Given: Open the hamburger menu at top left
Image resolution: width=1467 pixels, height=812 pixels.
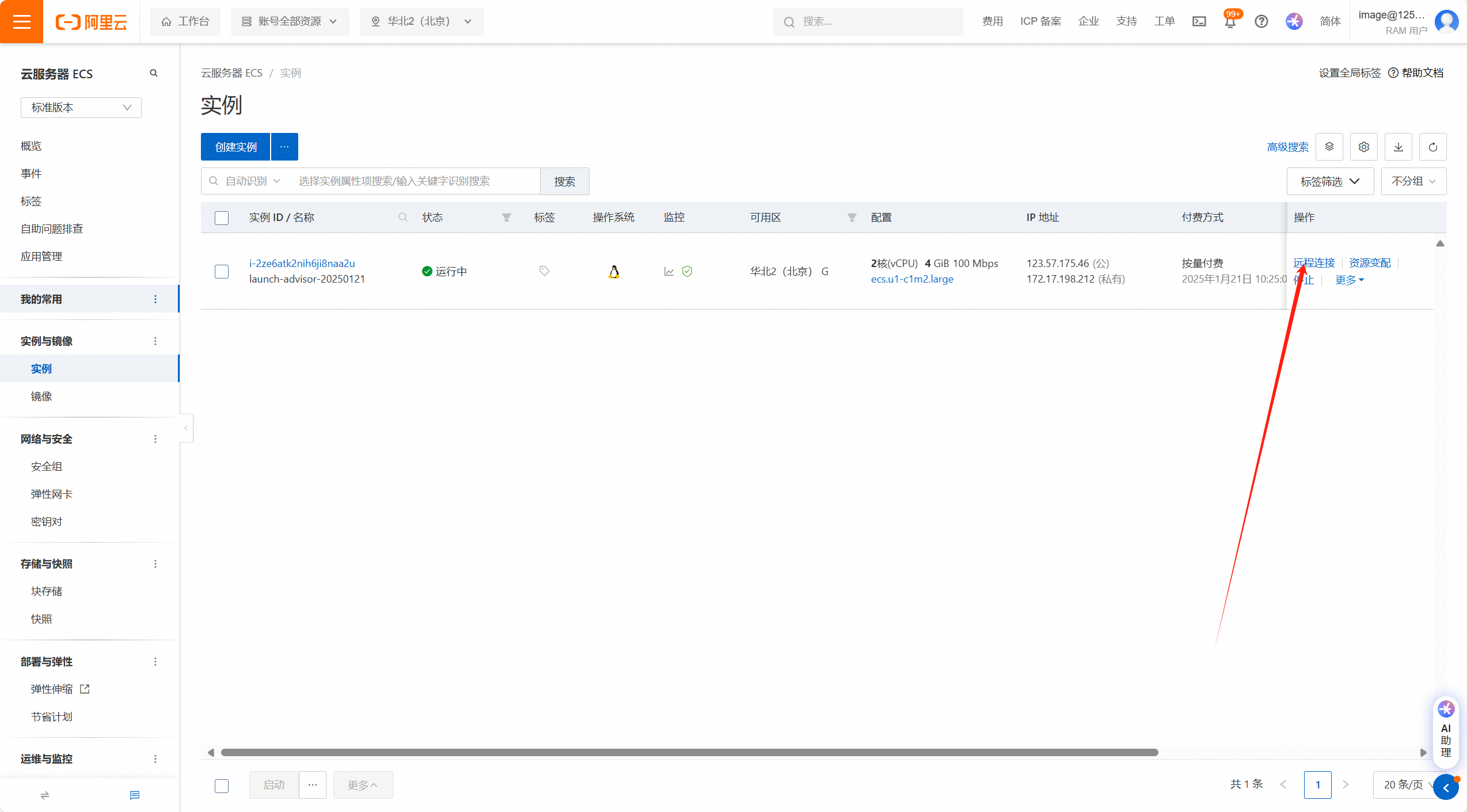Looking at the screenshot, I should (21, 21).
